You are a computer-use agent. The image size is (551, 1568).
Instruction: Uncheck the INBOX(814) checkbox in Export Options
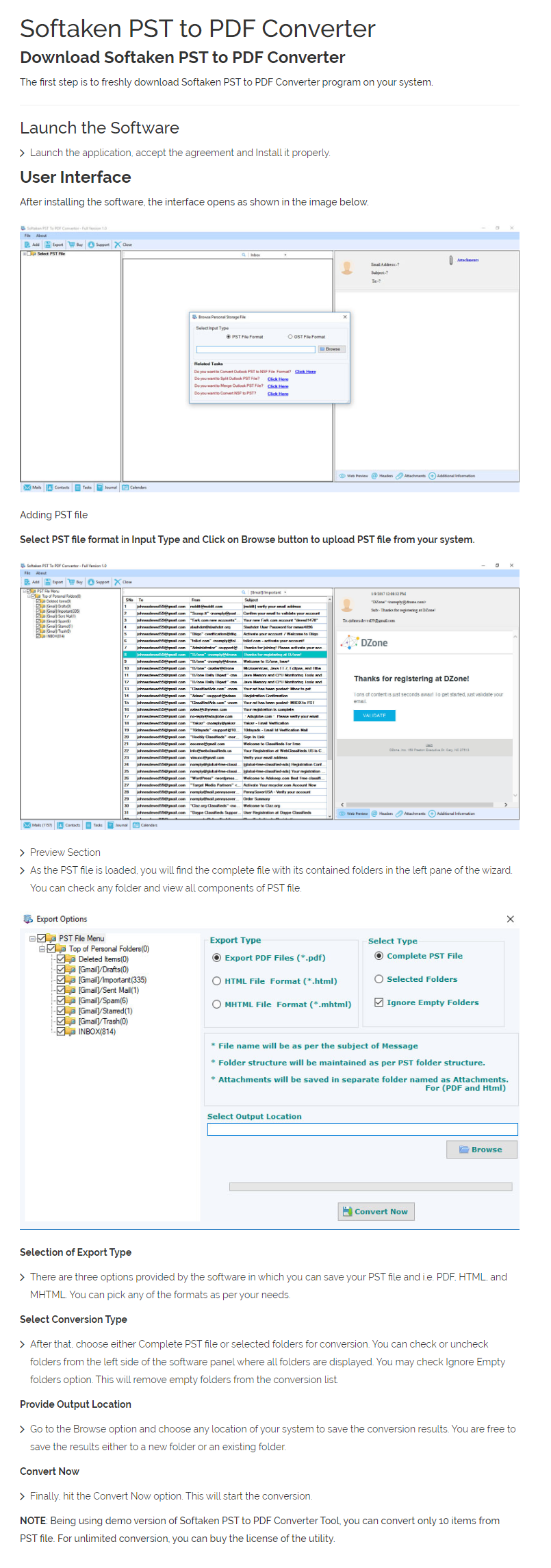click(x=61, y=1031)
